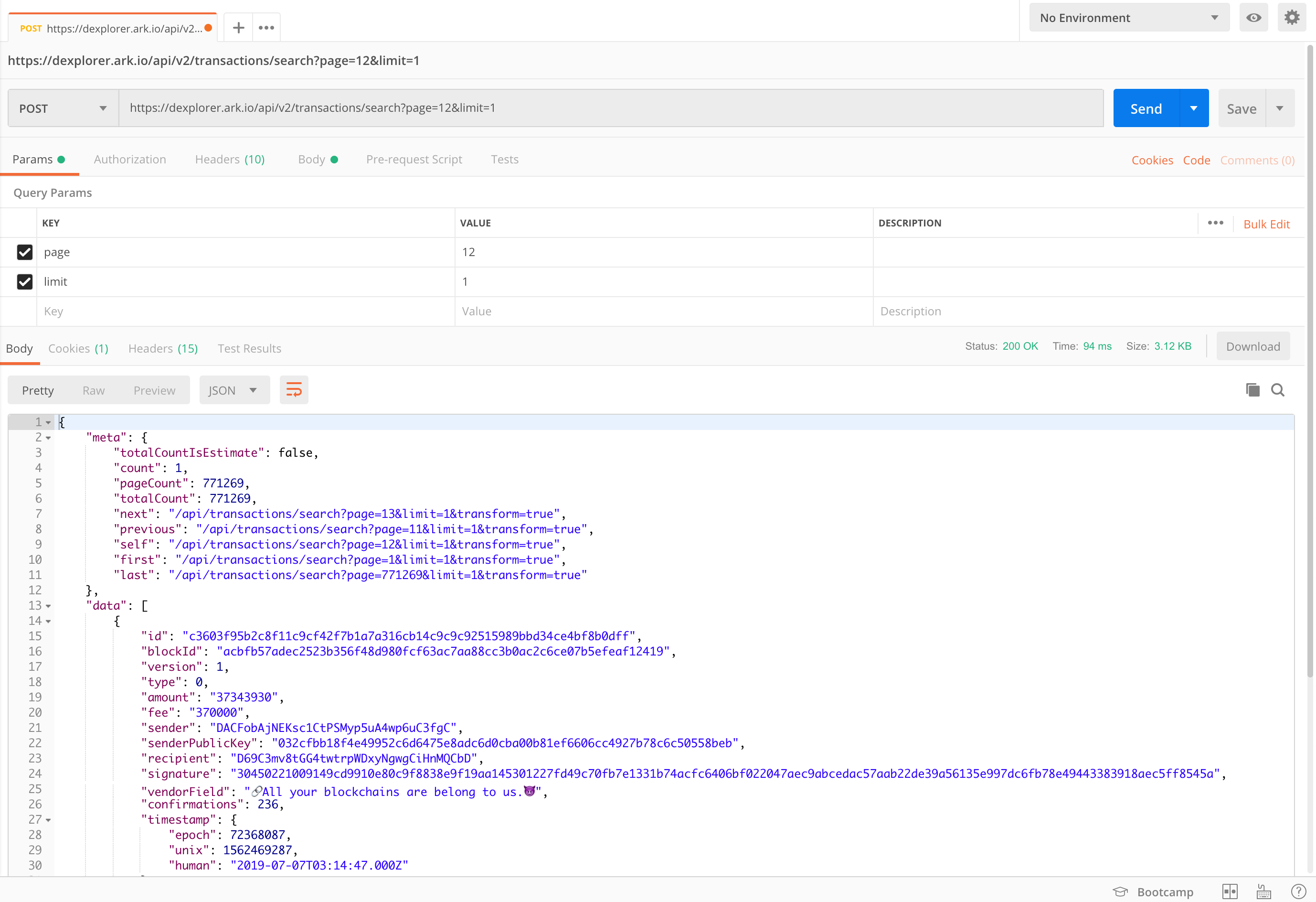The height and width of the screenshot is (902, 1316).
Task: Collapse the meta object on line 2
Action: pos(48,438)
